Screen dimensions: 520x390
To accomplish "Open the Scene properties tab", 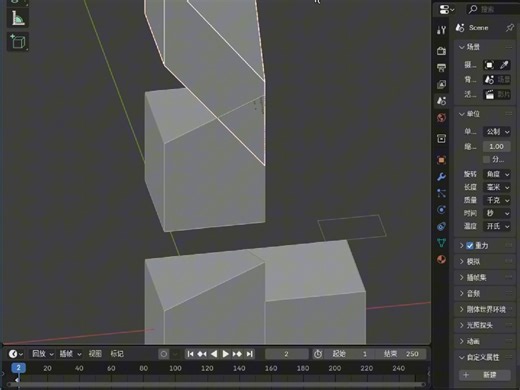I will click(441, 101).
